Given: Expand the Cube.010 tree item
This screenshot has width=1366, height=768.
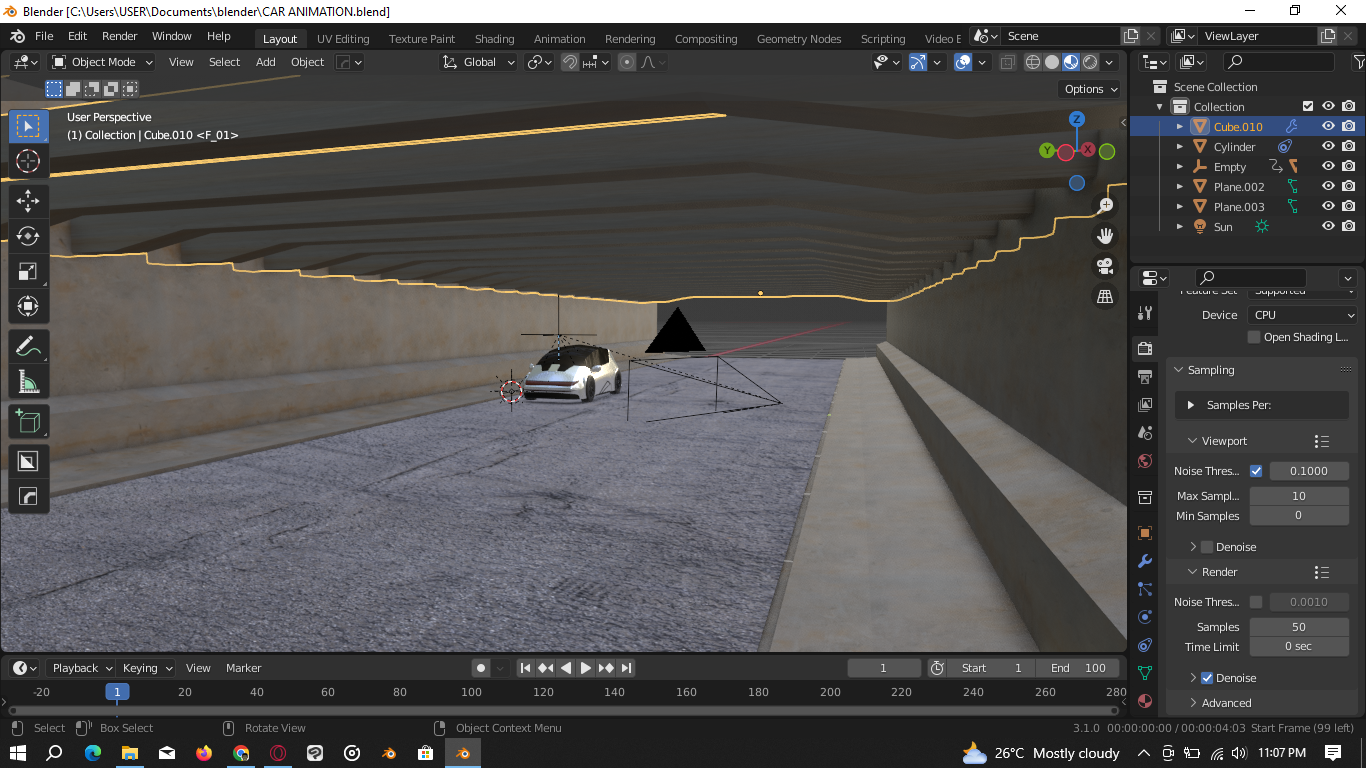Looking at the screenshot, I should click(x=1180, y=127).
